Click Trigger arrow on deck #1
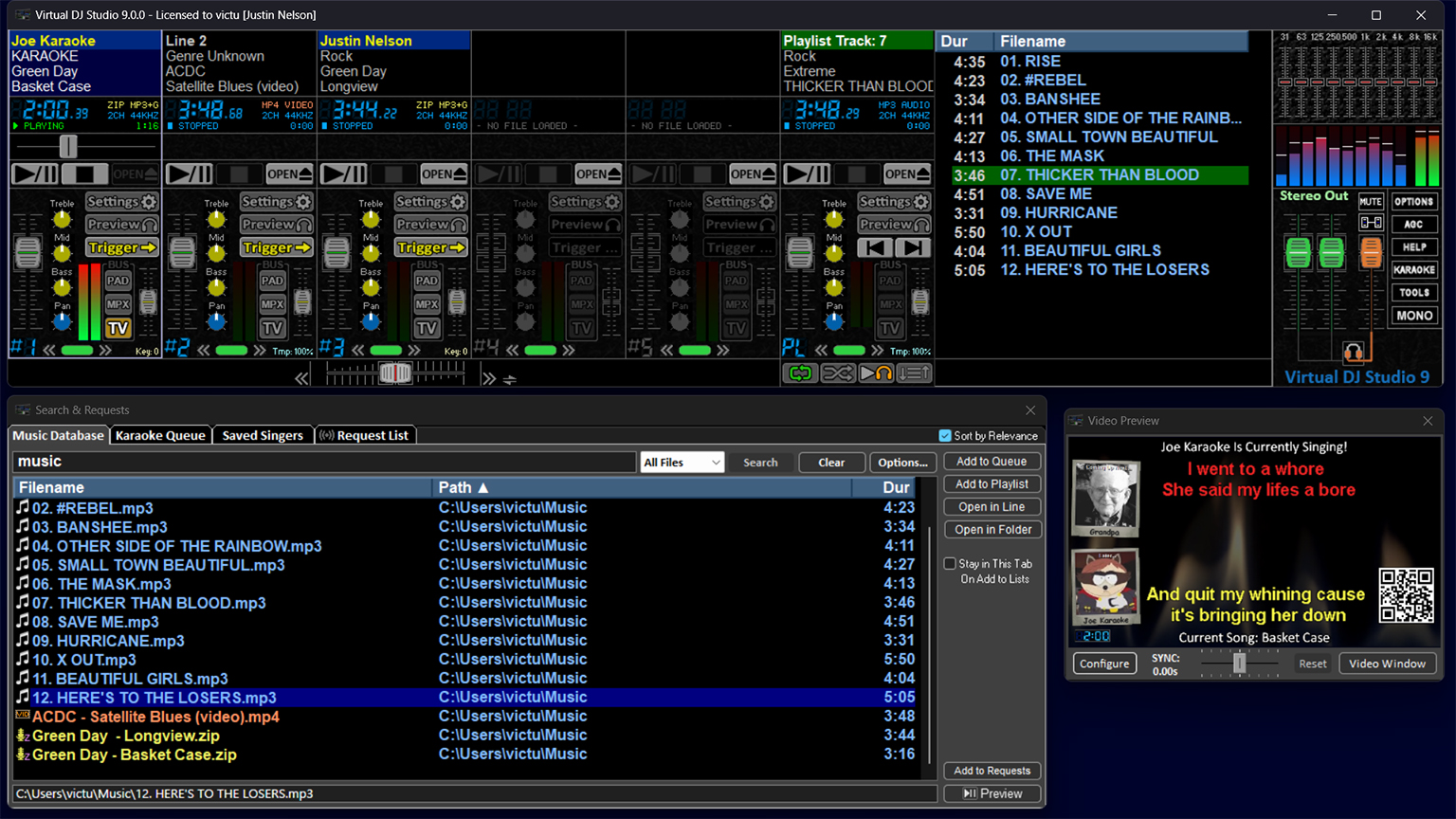This screenshot has width=1456, height=819. click(122, 247)
